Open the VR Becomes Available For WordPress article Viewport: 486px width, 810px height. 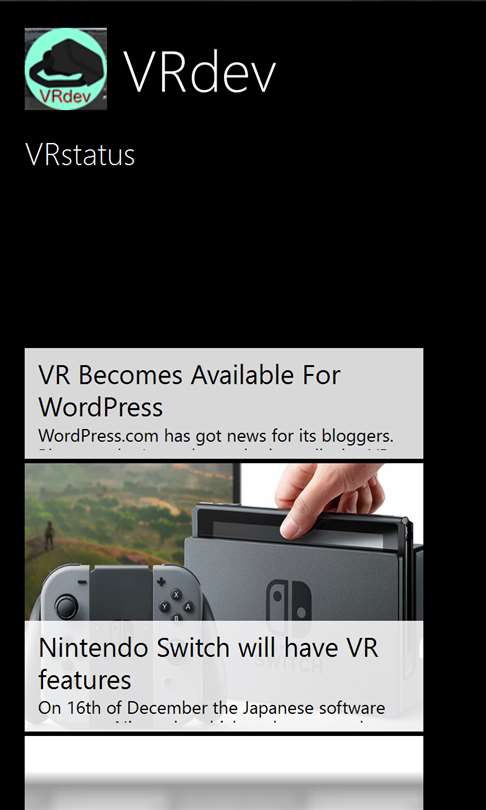[224, 403]
